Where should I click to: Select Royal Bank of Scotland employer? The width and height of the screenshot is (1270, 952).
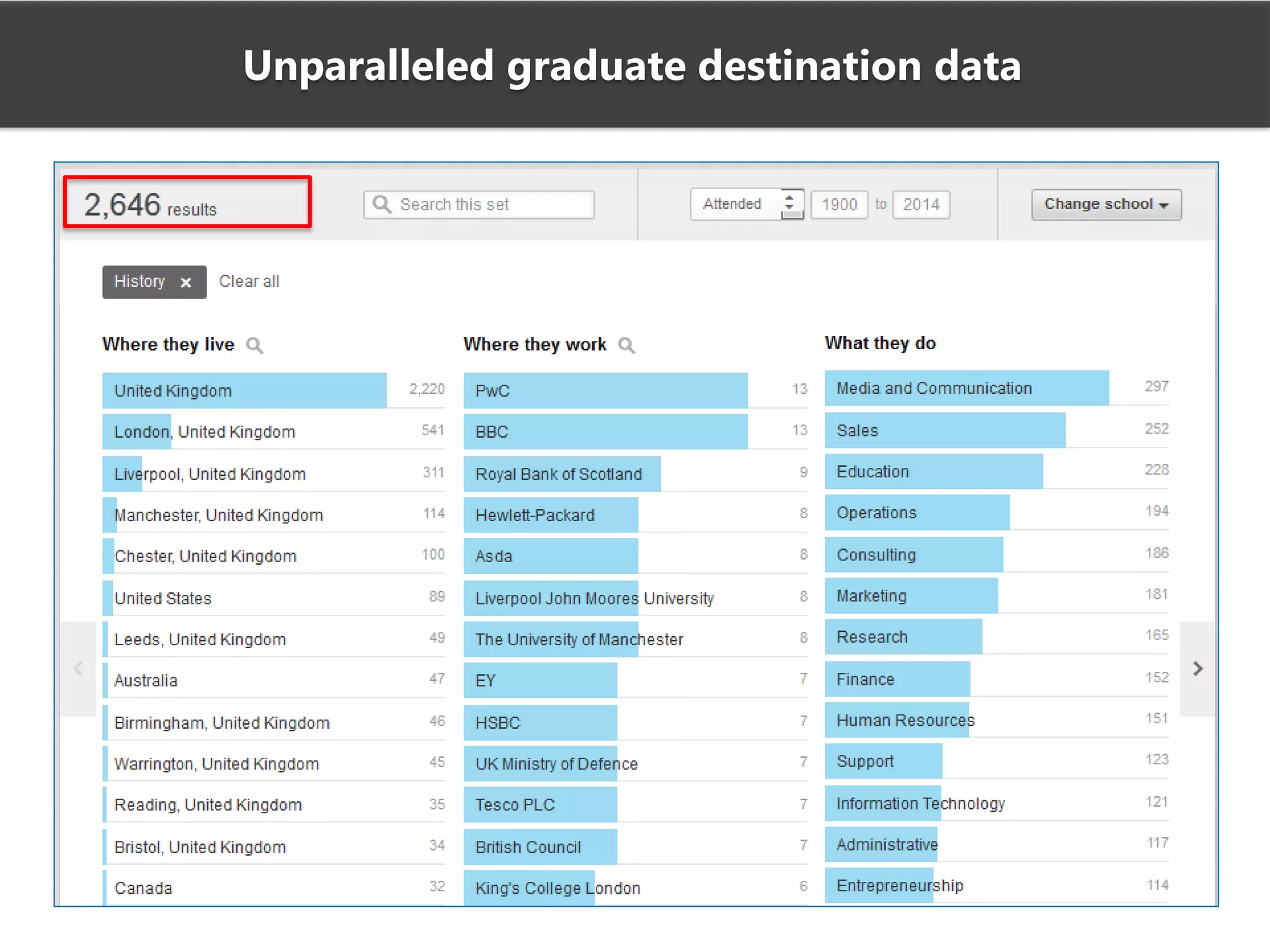636,474
